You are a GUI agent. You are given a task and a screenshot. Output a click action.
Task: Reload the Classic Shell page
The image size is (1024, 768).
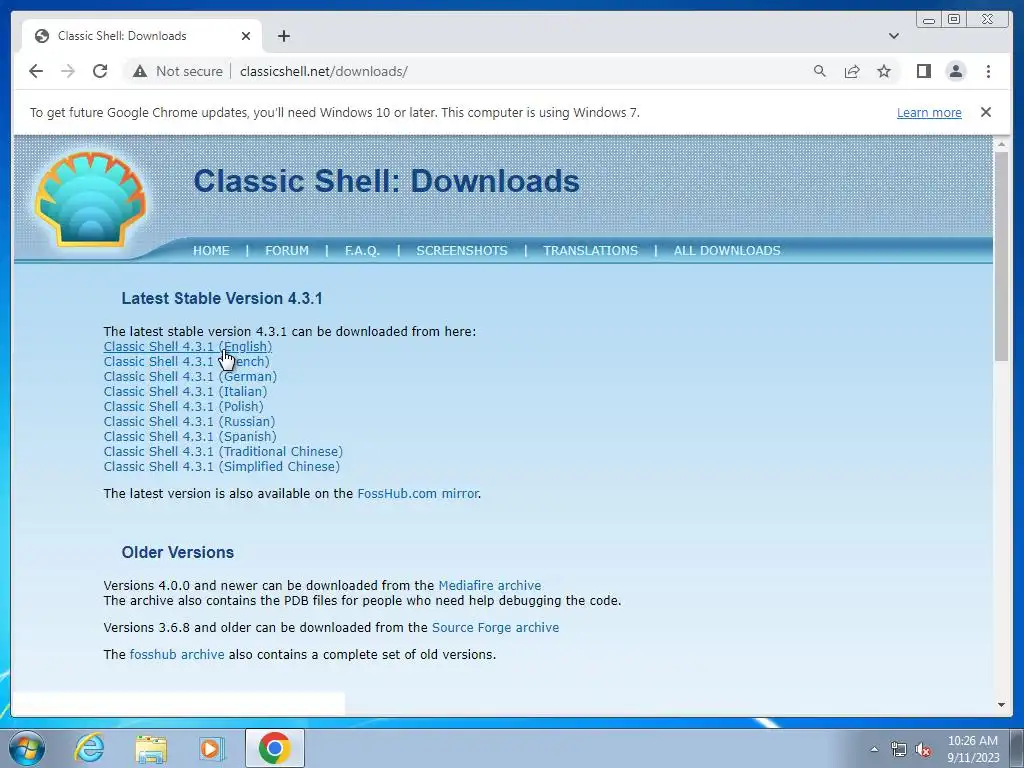(x=100, y=71)
